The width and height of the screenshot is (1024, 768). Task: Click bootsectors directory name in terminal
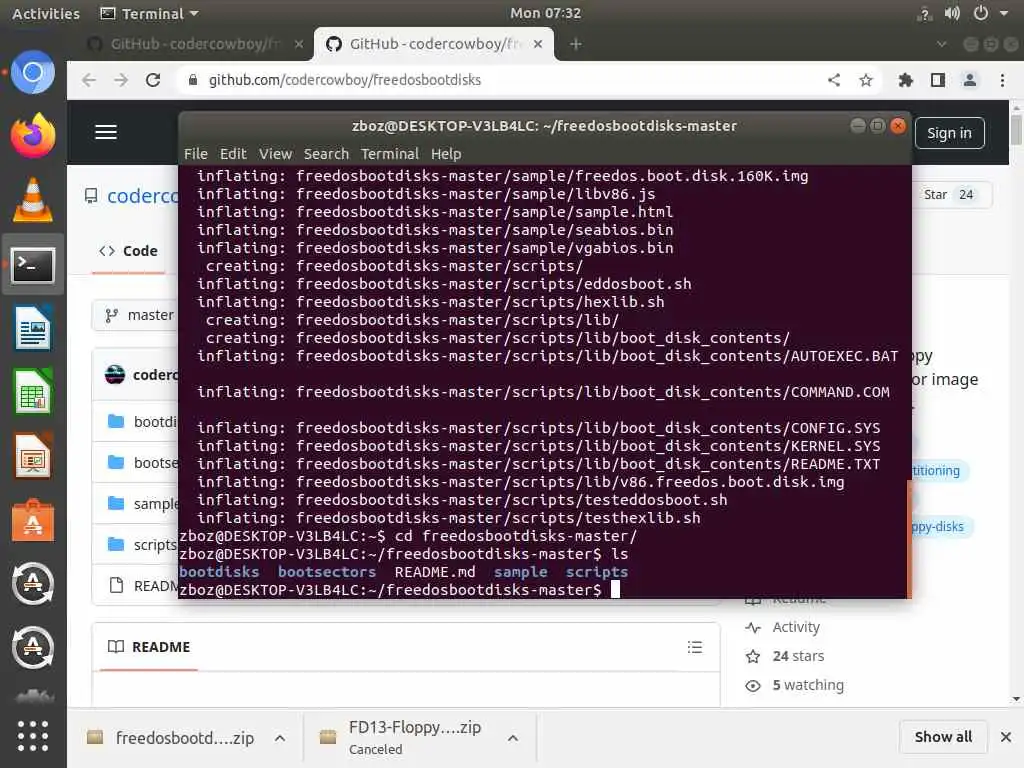tap(327, 571)
